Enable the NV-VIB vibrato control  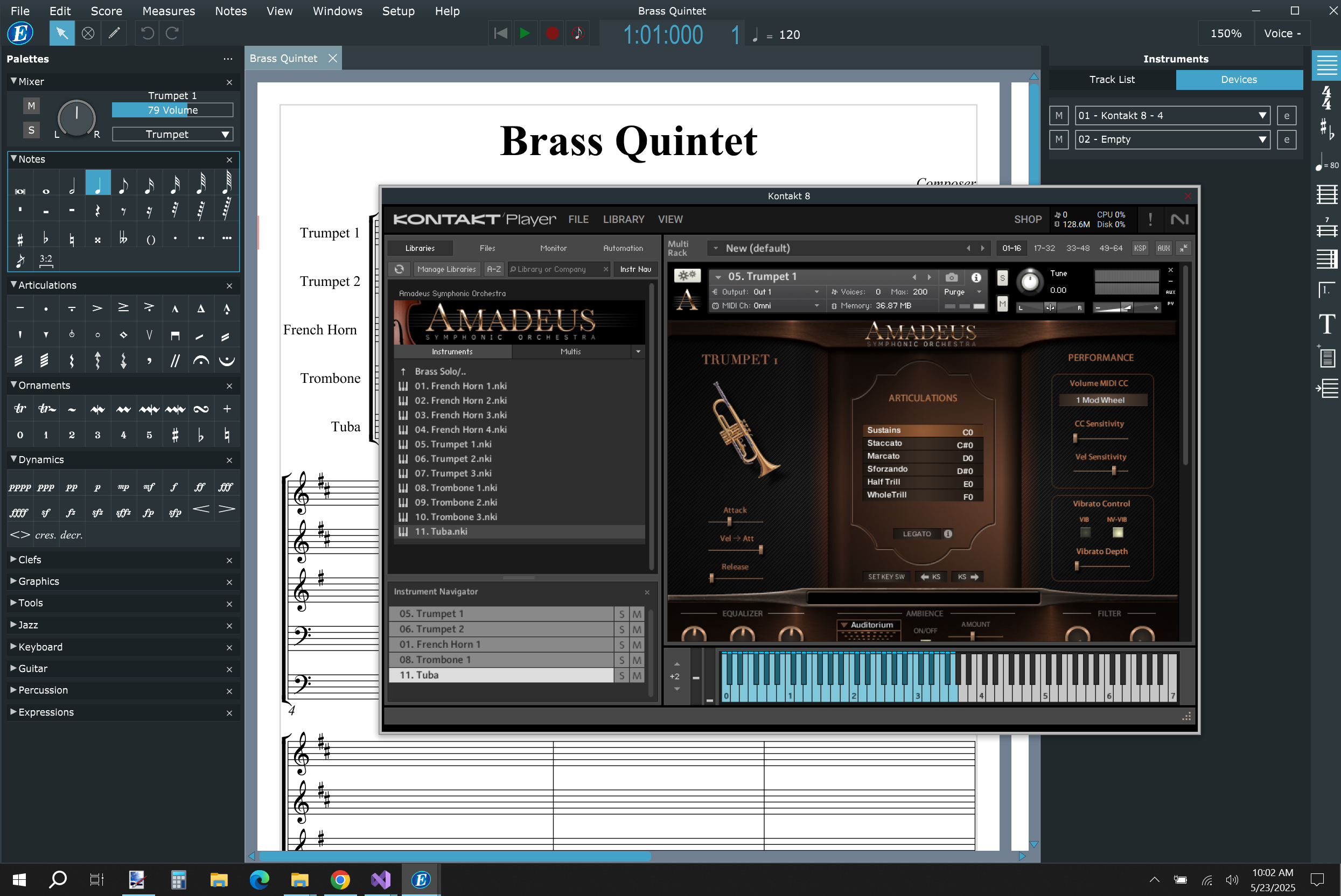pos(1117,533)
